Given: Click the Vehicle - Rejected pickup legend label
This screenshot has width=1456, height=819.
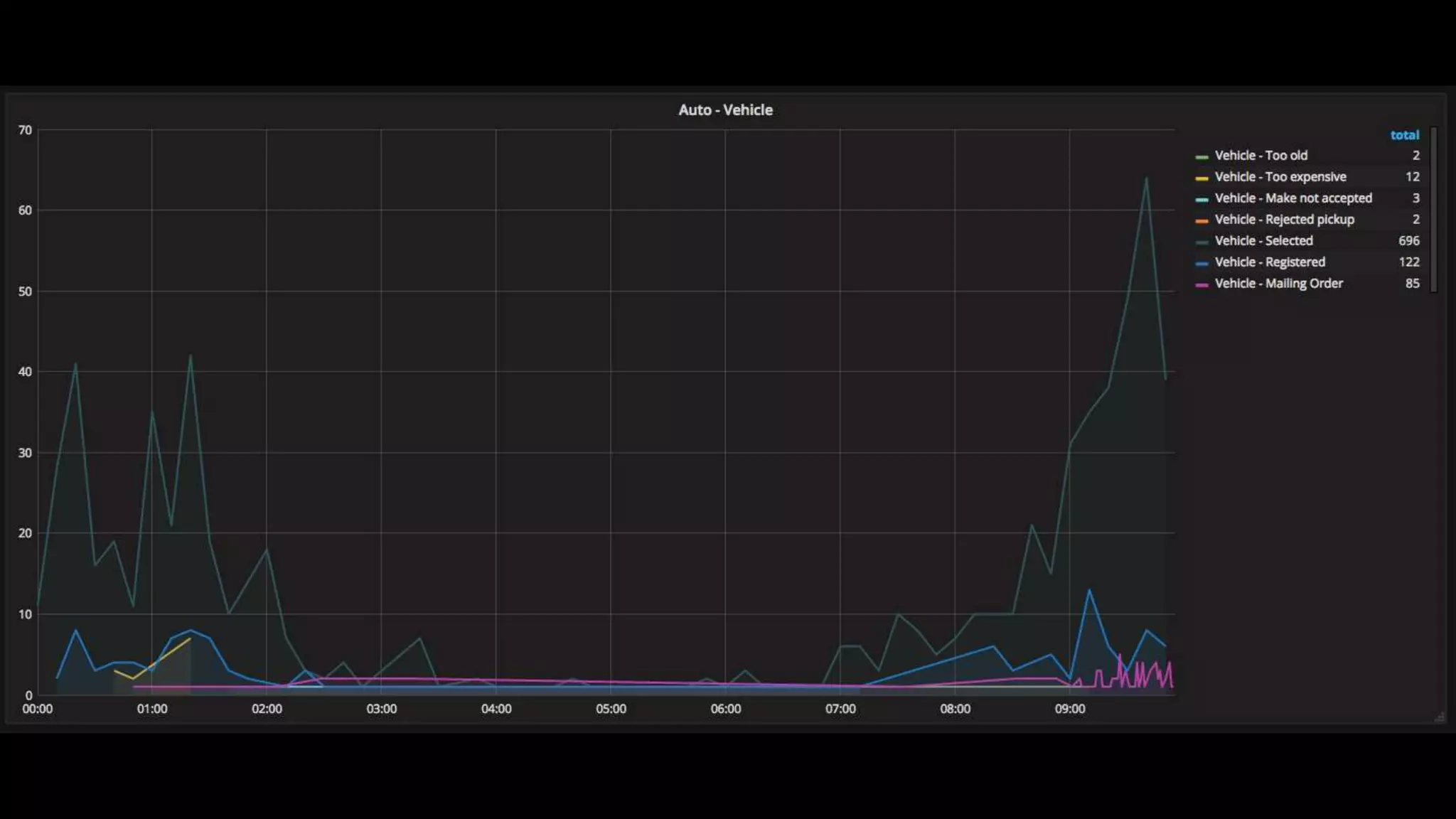Looking at the screenshot, I should (1284, 220).
